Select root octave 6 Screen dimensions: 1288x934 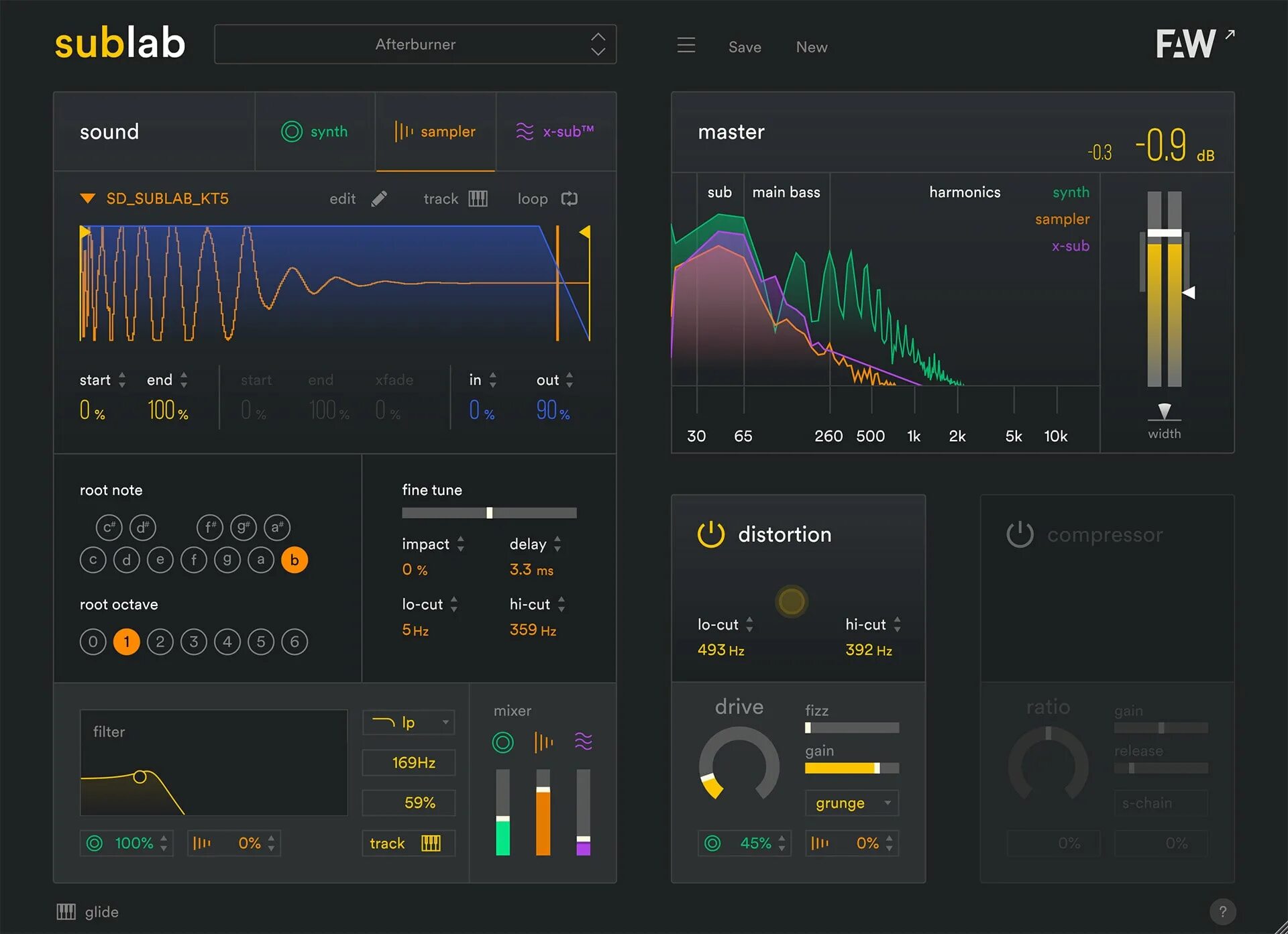(x=294, y=642)
